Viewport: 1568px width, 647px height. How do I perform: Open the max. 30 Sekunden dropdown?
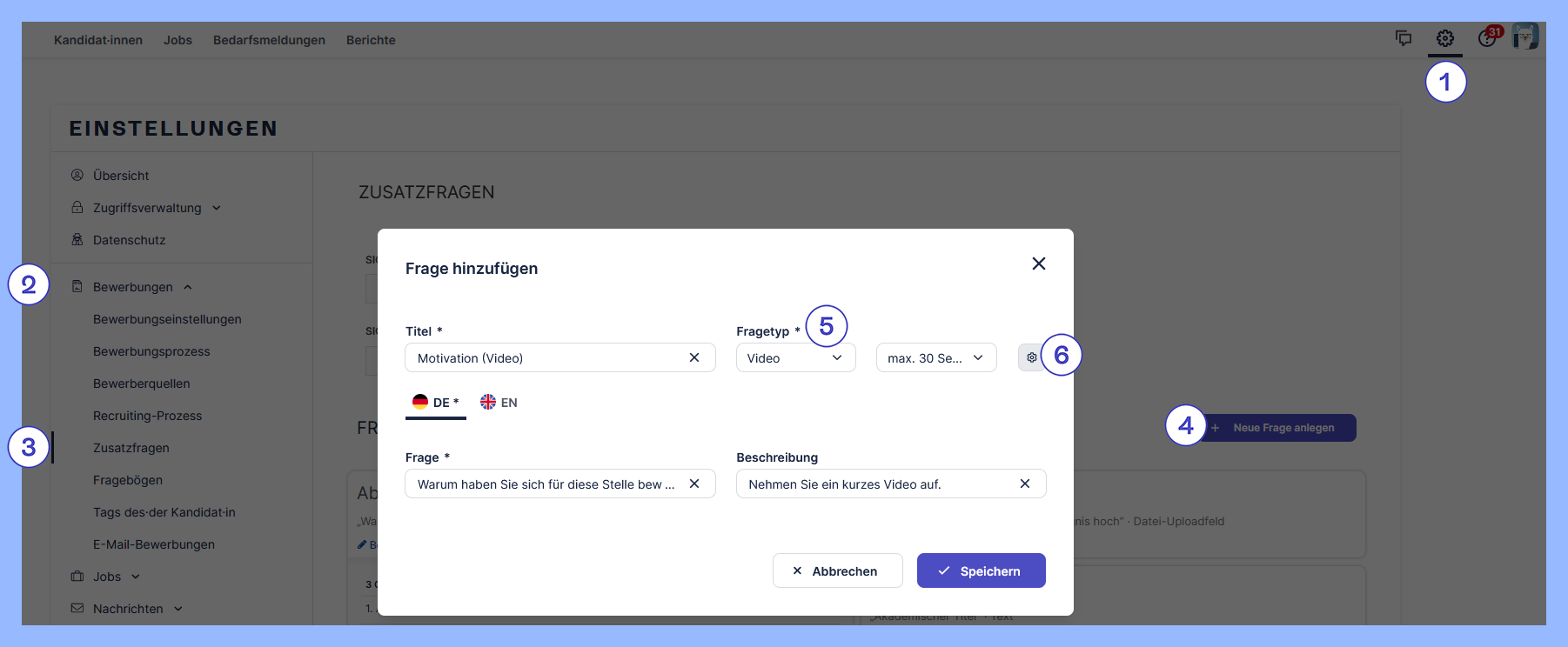pyautogui.click(x=935, y=357)
